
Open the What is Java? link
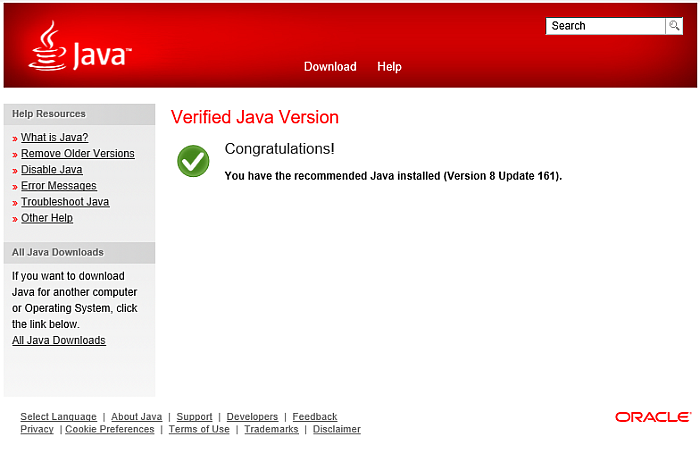click(54, 137)
